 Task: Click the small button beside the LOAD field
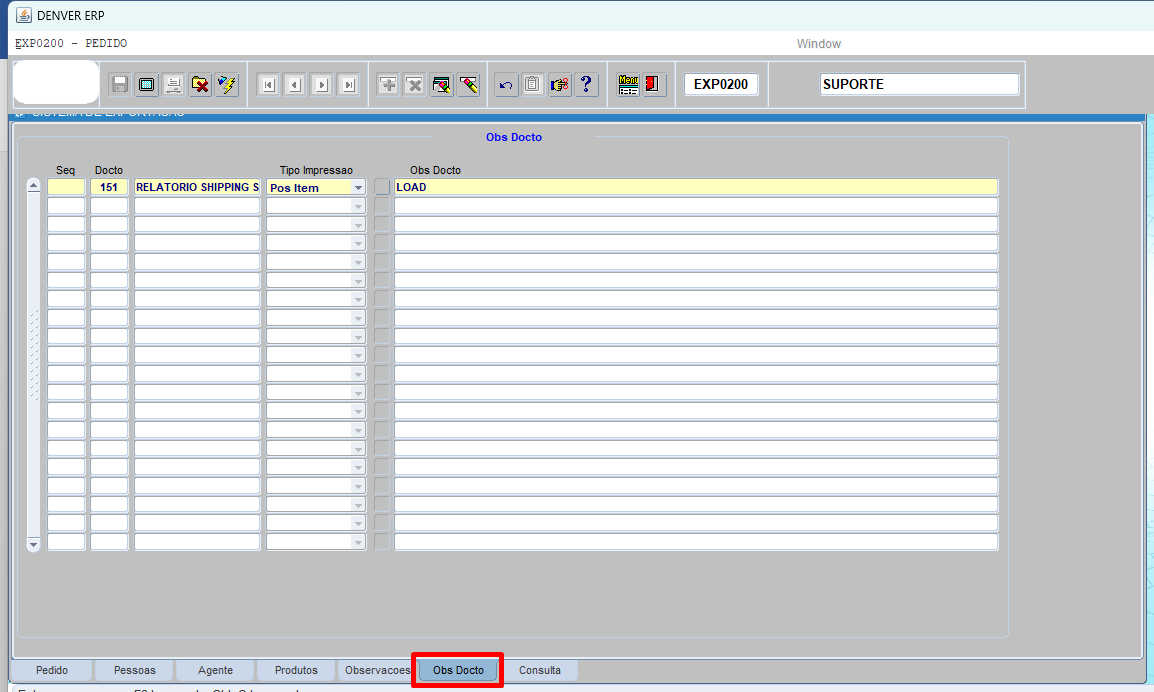click(x=382, y=187)
